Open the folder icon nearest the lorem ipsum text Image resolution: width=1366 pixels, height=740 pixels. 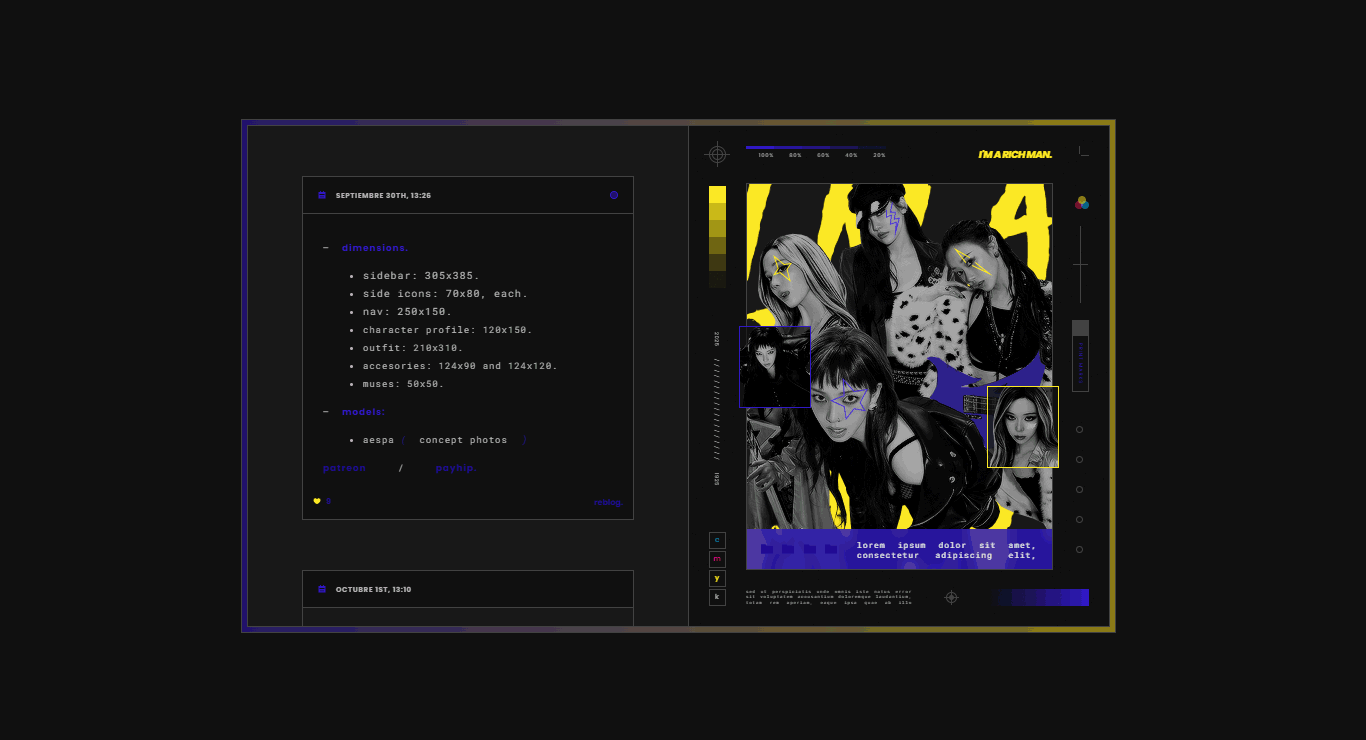click(x=831, y=549)
